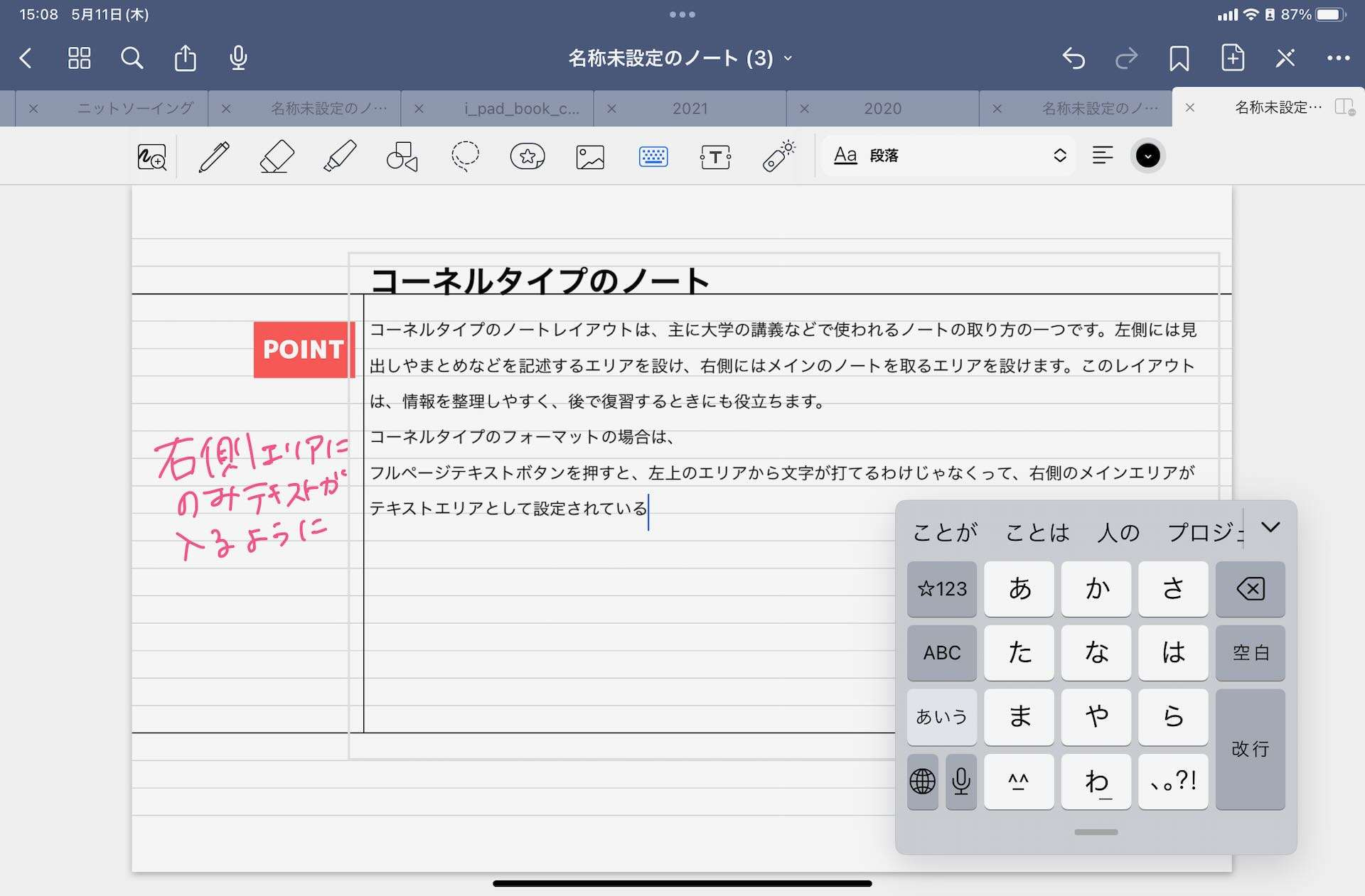Open the Elements sticker tool
The height and width of the screenshot is (896, 1365).
[528, 156]
